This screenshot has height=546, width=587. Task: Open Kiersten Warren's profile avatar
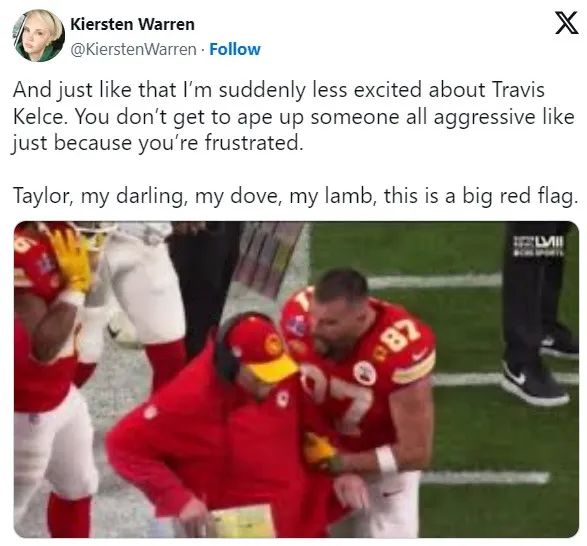[39, 36]
